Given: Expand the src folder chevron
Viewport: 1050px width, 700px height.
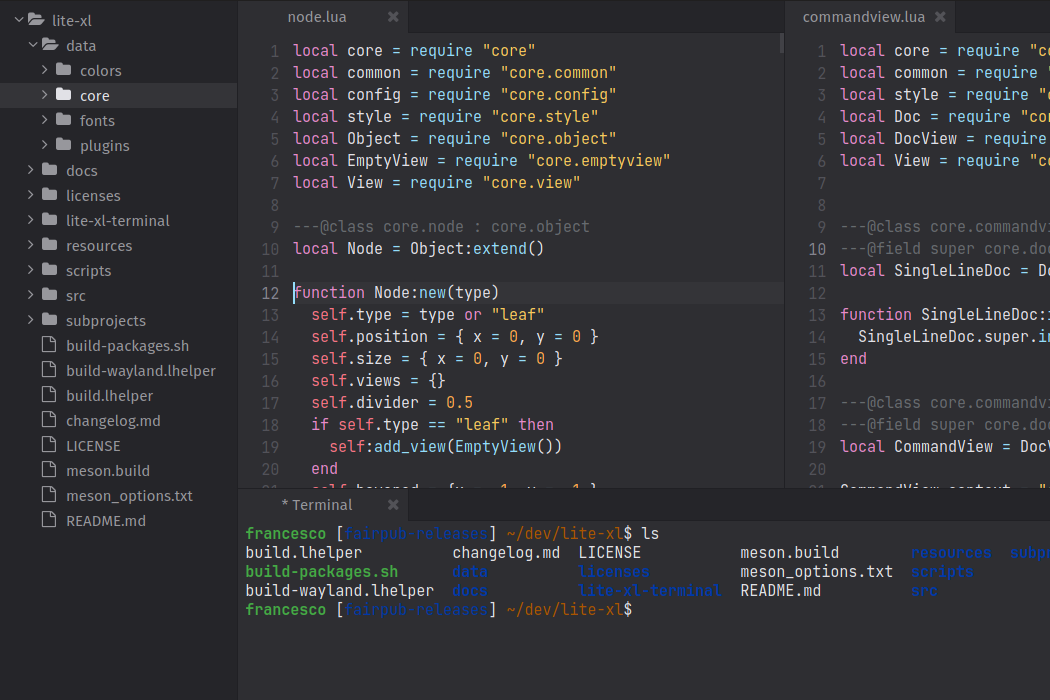Looking at the screenshot, I should tap(32, 295).
